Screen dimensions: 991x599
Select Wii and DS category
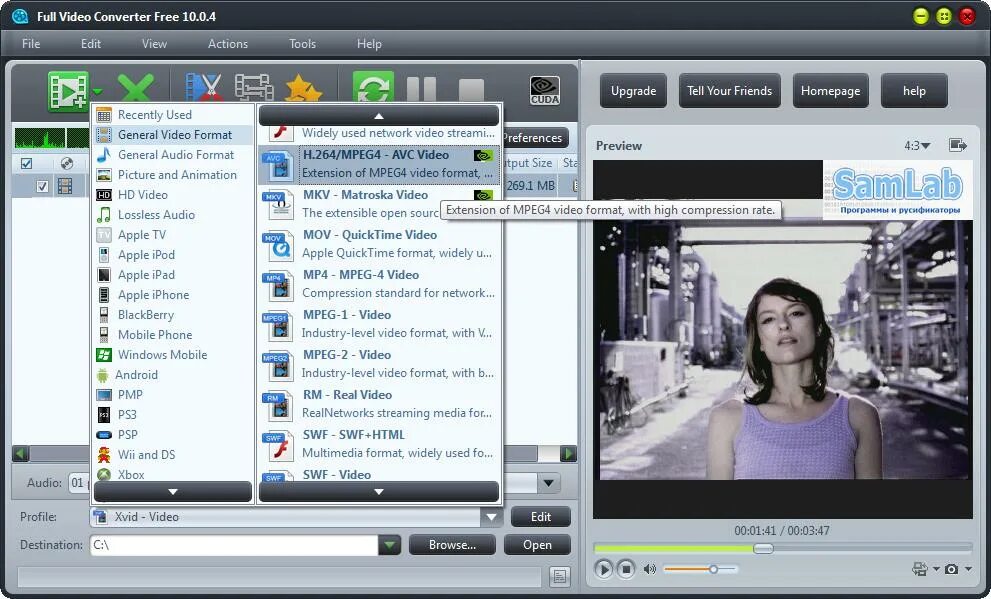[173, 454]
